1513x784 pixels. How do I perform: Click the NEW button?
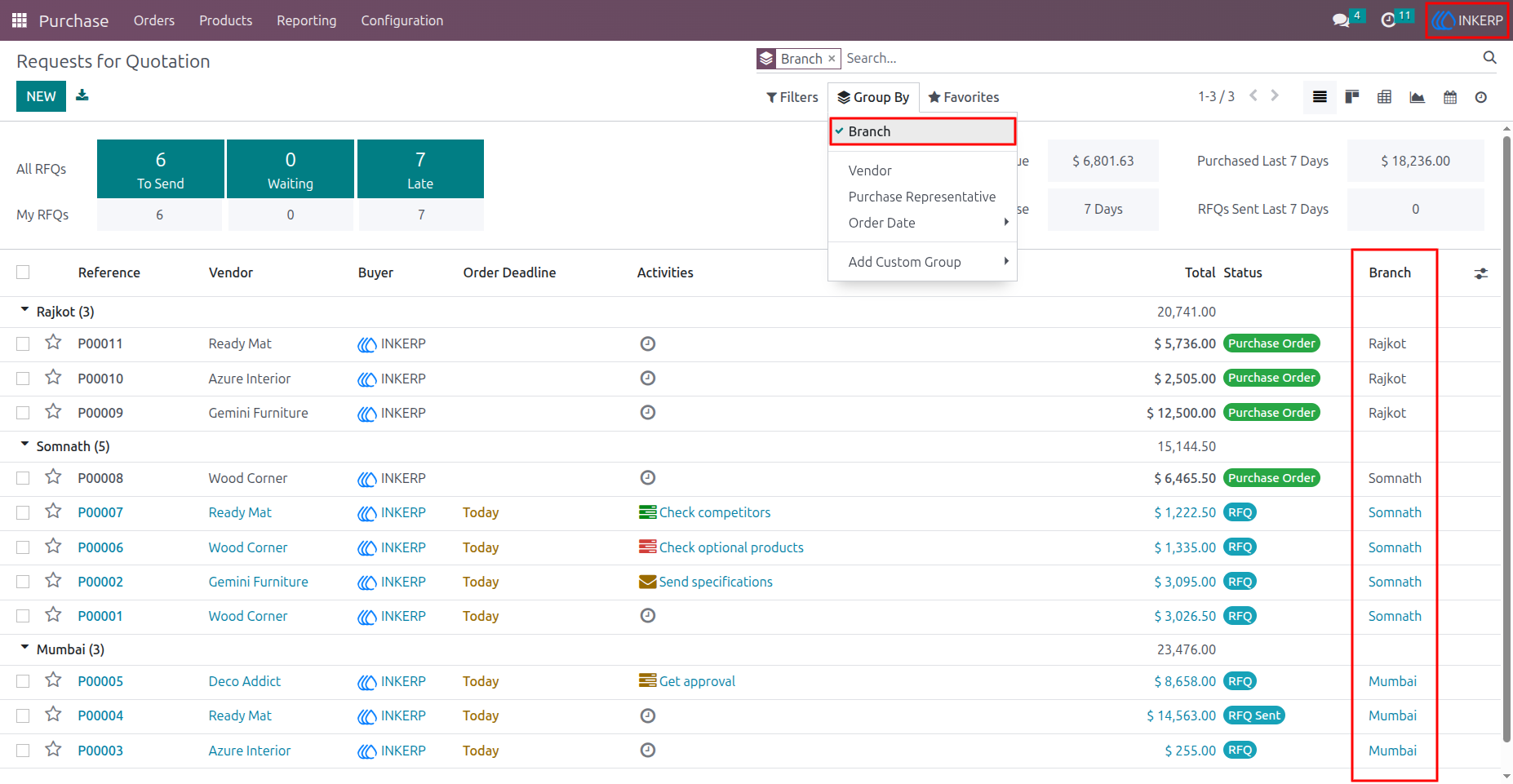[41, 96]
